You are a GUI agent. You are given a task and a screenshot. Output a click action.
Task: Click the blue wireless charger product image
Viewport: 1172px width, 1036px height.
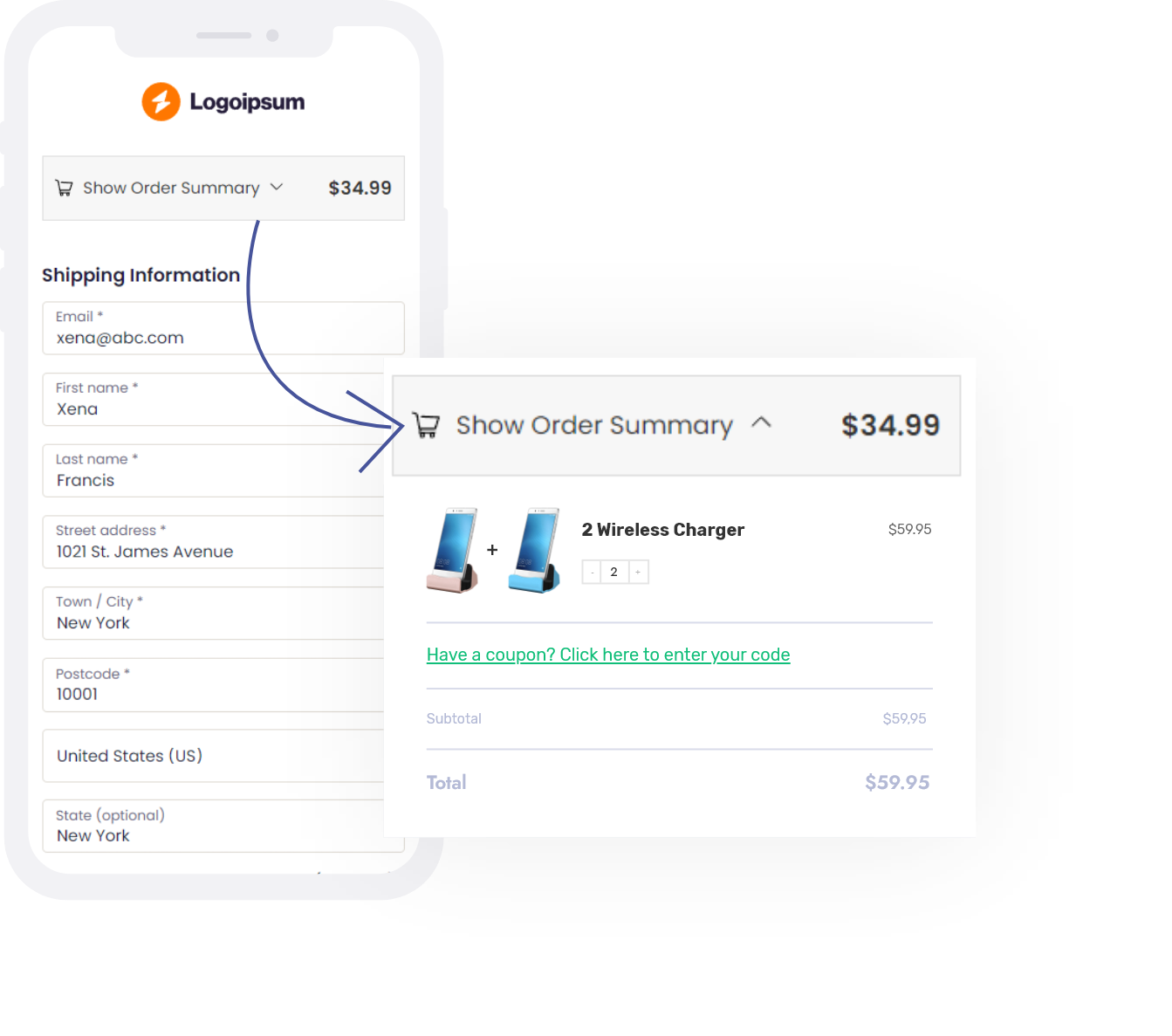click(x=534, y=550)
